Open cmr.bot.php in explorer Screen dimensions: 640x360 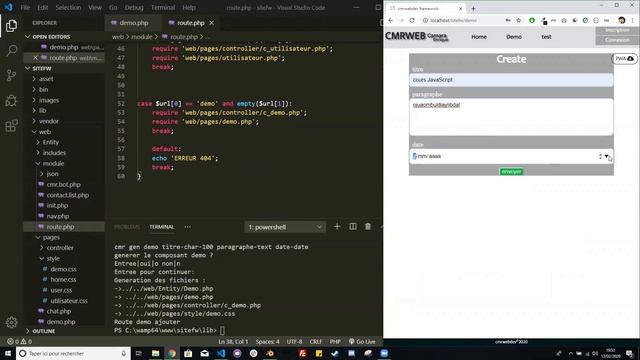click(x=63, y=184)
